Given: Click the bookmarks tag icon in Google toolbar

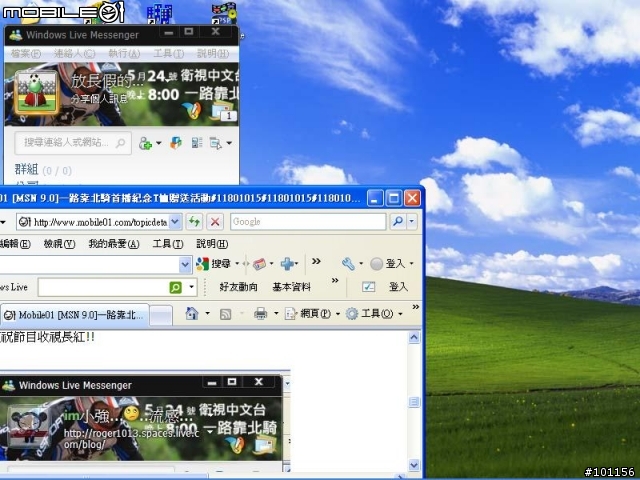Looking at the screenshot, I should click(259, 264).
